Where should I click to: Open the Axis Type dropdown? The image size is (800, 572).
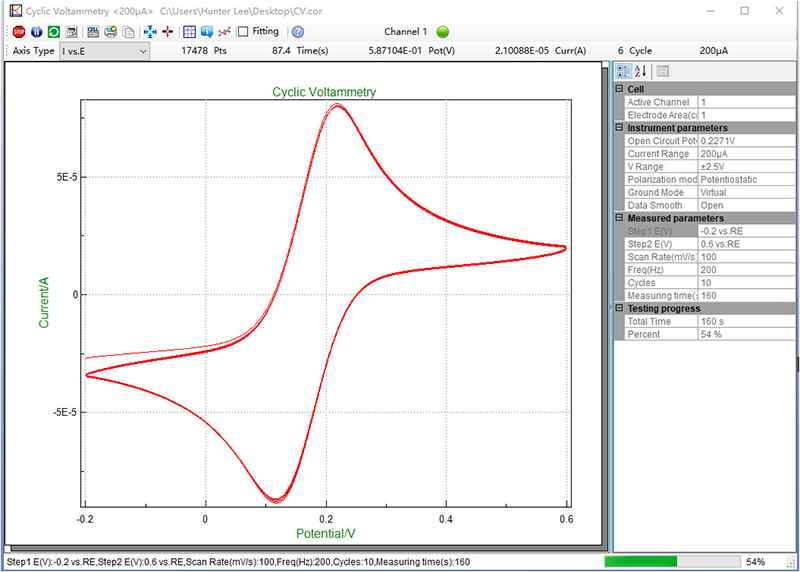(105, 51)
